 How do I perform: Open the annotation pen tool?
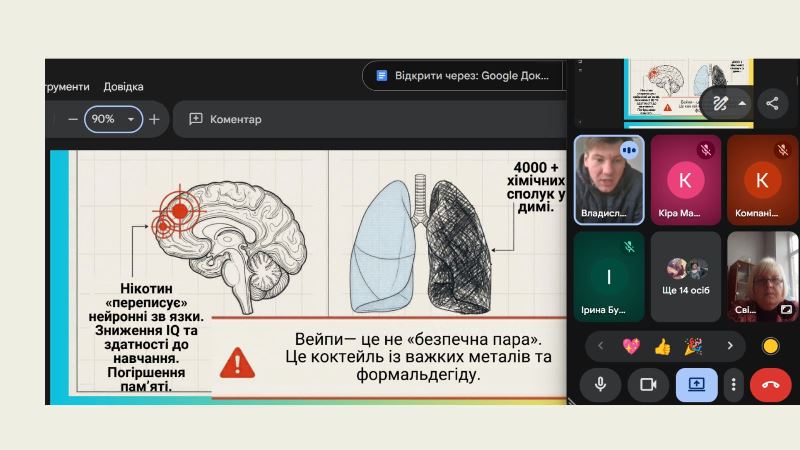click(x=720, y=104)
